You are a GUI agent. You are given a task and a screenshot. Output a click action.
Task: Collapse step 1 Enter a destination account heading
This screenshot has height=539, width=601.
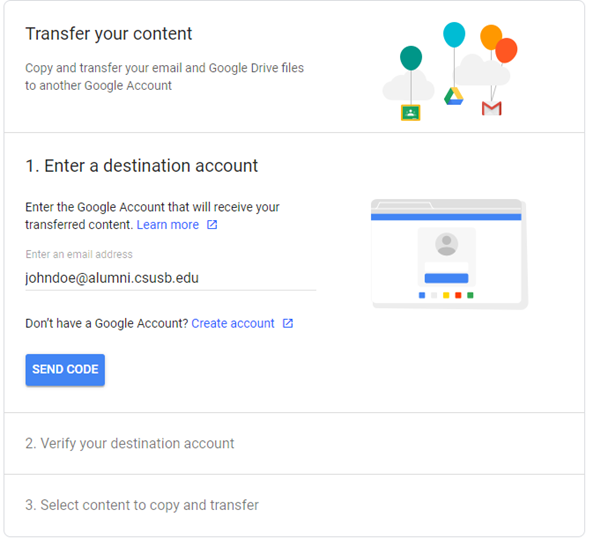point(141,166)
